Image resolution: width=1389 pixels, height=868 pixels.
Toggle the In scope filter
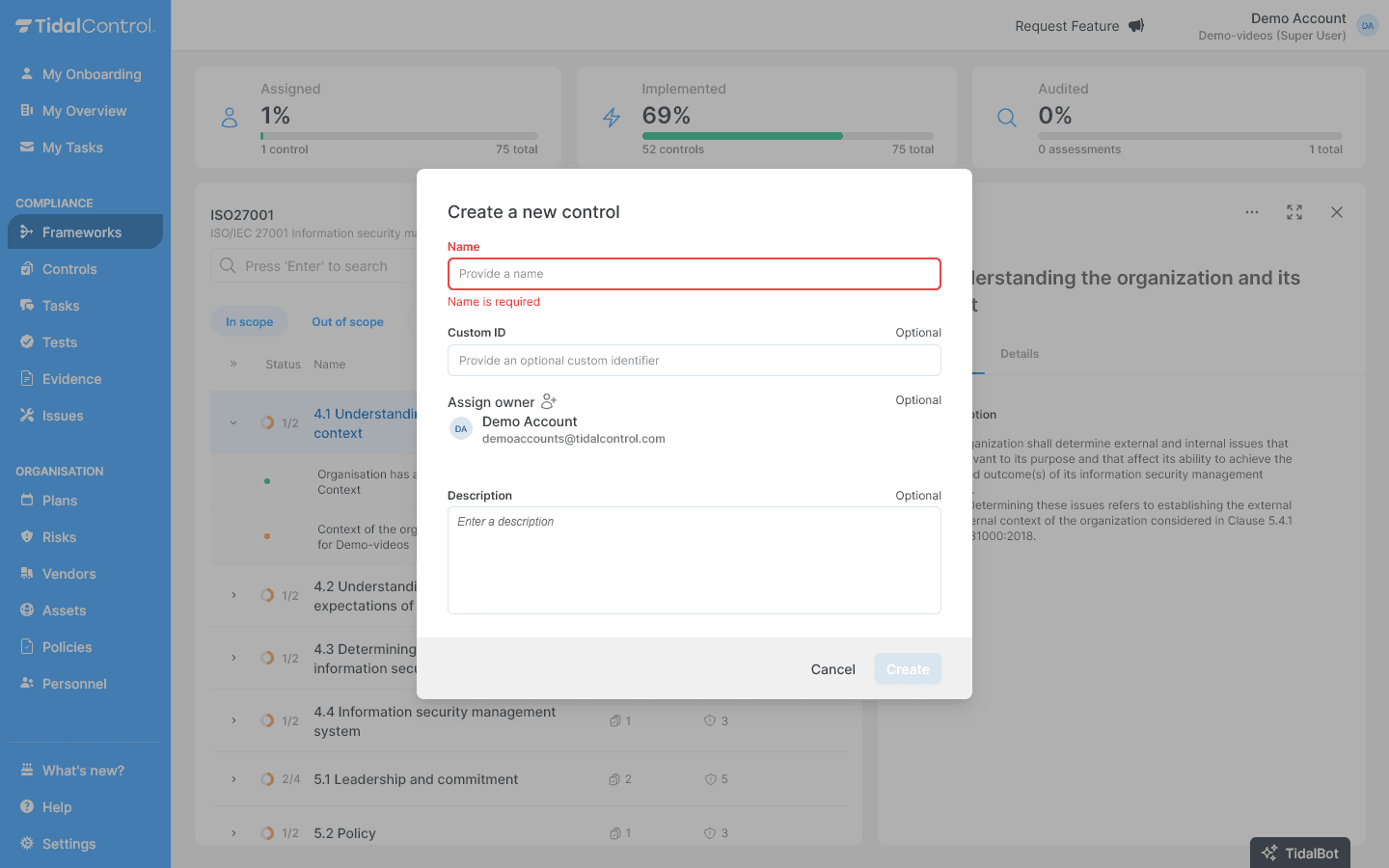249,321
